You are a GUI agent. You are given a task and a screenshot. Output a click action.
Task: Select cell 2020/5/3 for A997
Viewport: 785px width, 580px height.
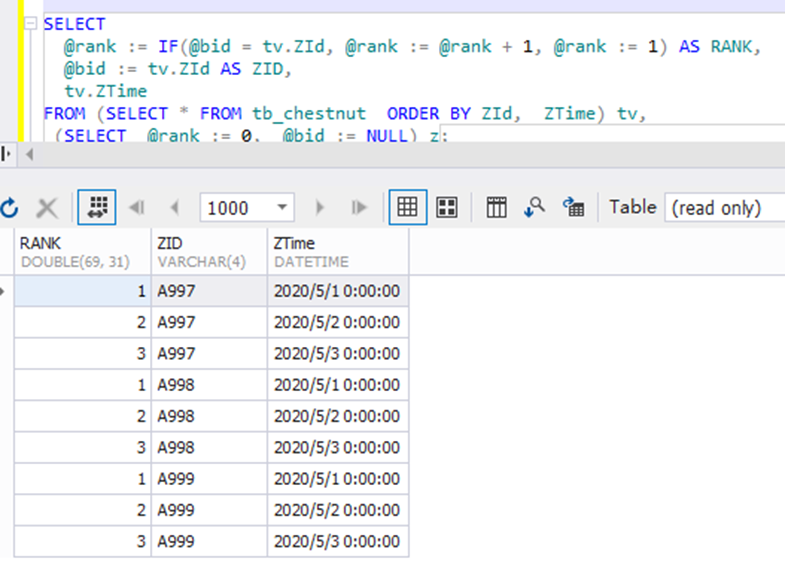(338, 354)
